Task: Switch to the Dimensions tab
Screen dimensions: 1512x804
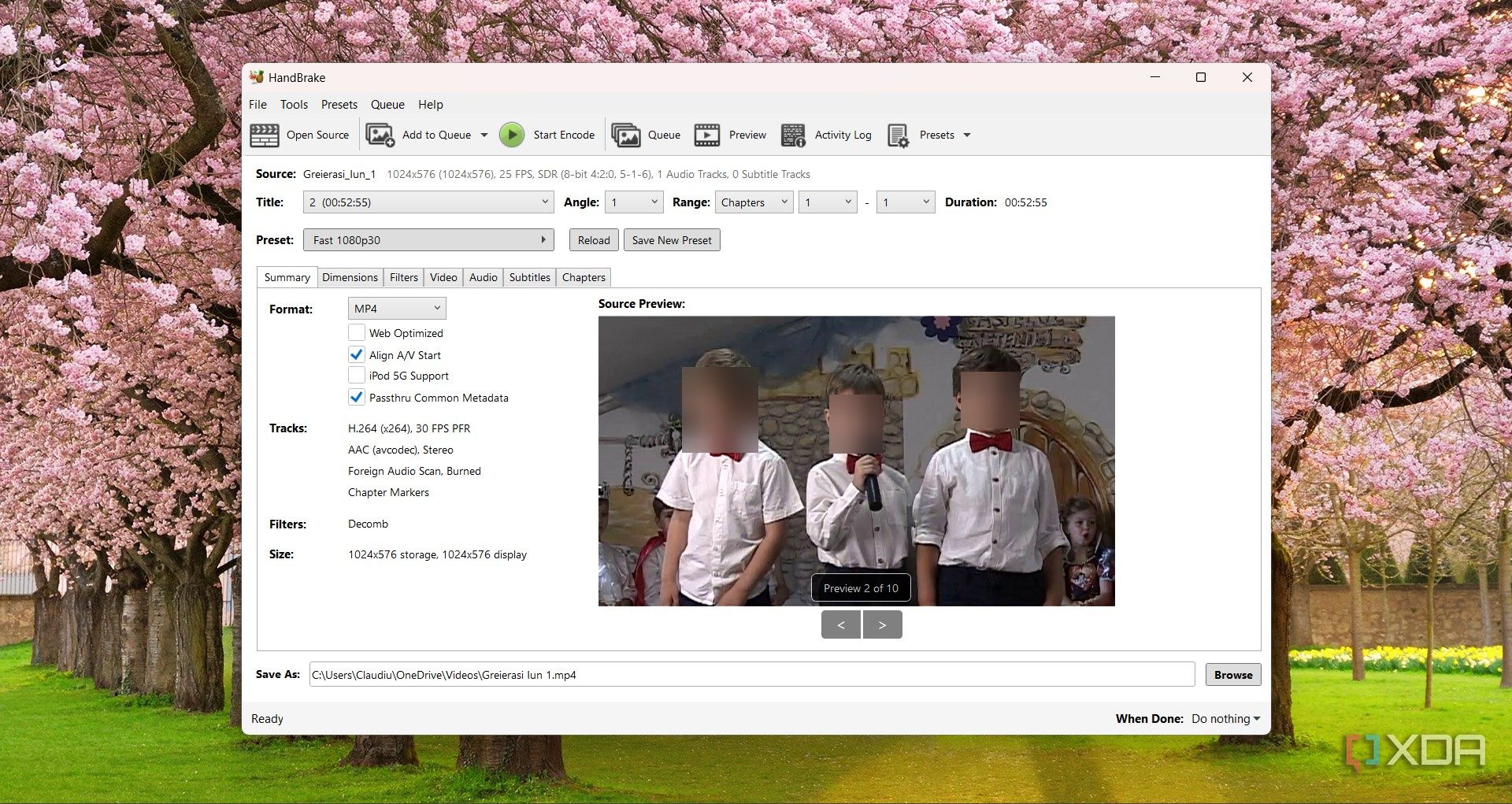Action: [350, 277]
